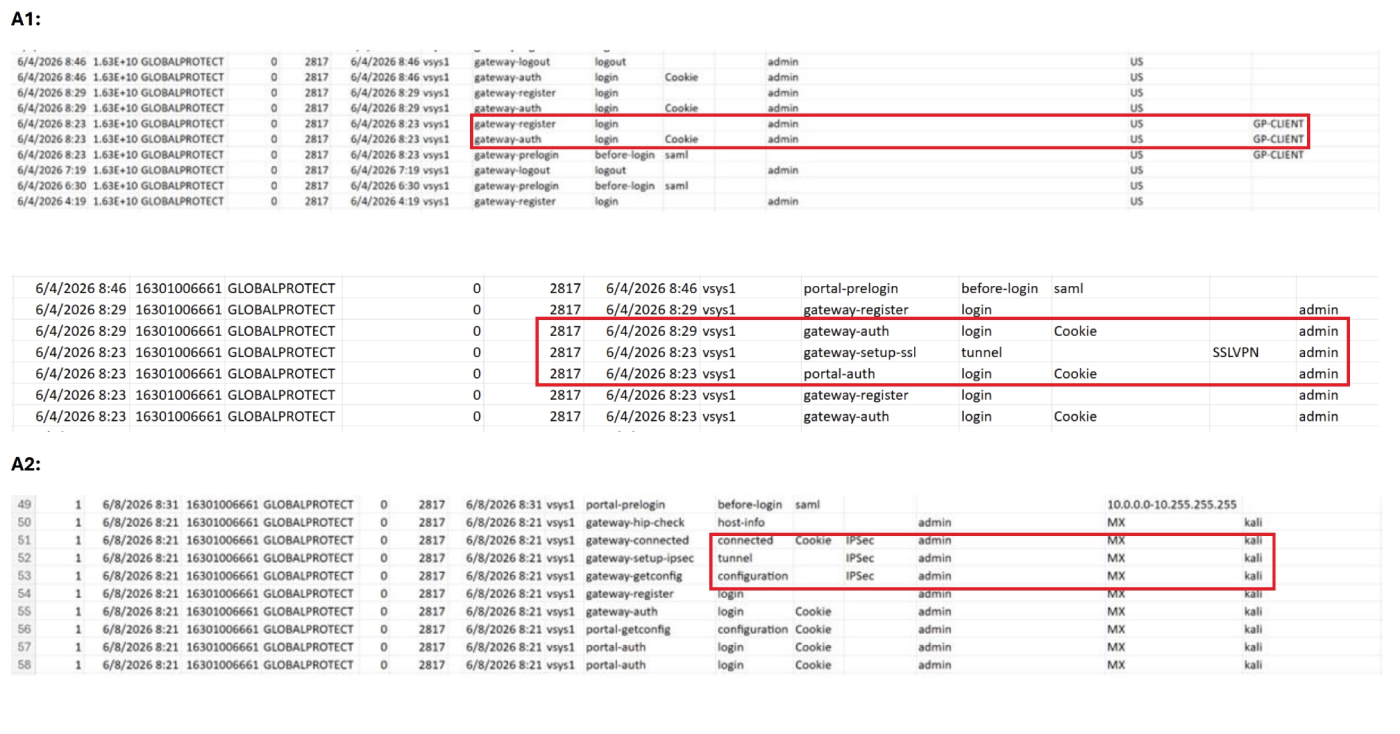Select the gateway-hip-check cell
The image size is (1400, 734).
point(635,522)
